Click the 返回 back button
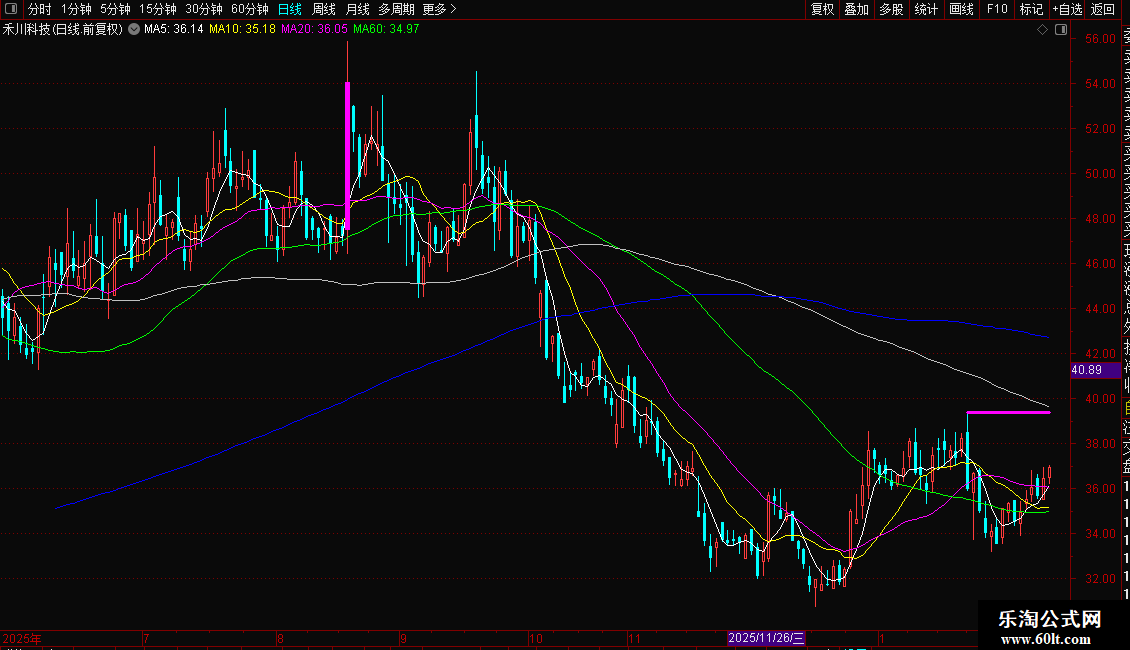1130x650 pixels. click(x=1103, y=9)
